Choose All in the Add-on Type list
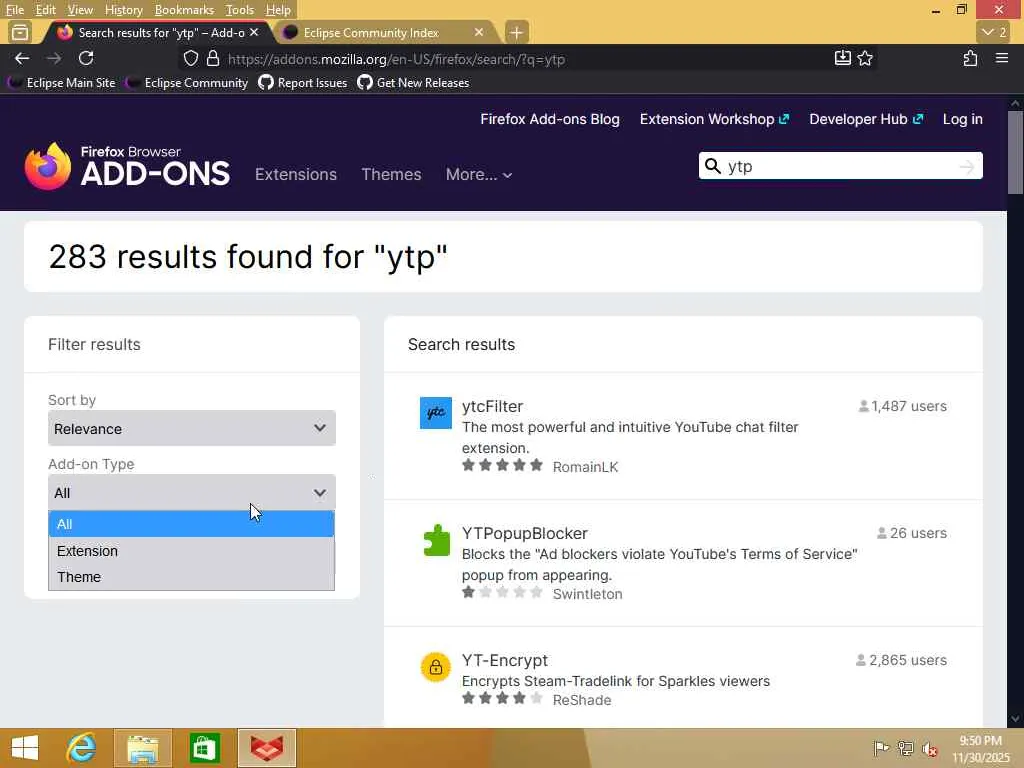Image resolution: width=1024 pixels, height=768 pixels. (x=191, y=524)
